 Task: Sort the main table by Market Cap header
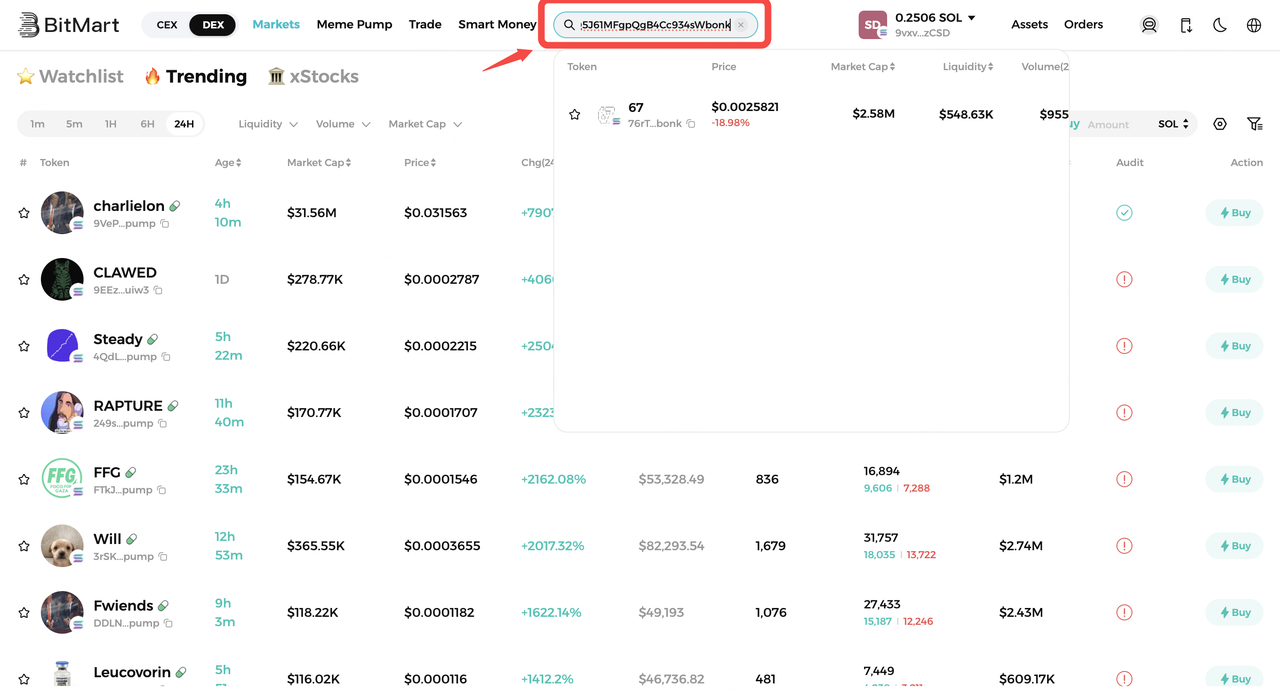[319, 162]
